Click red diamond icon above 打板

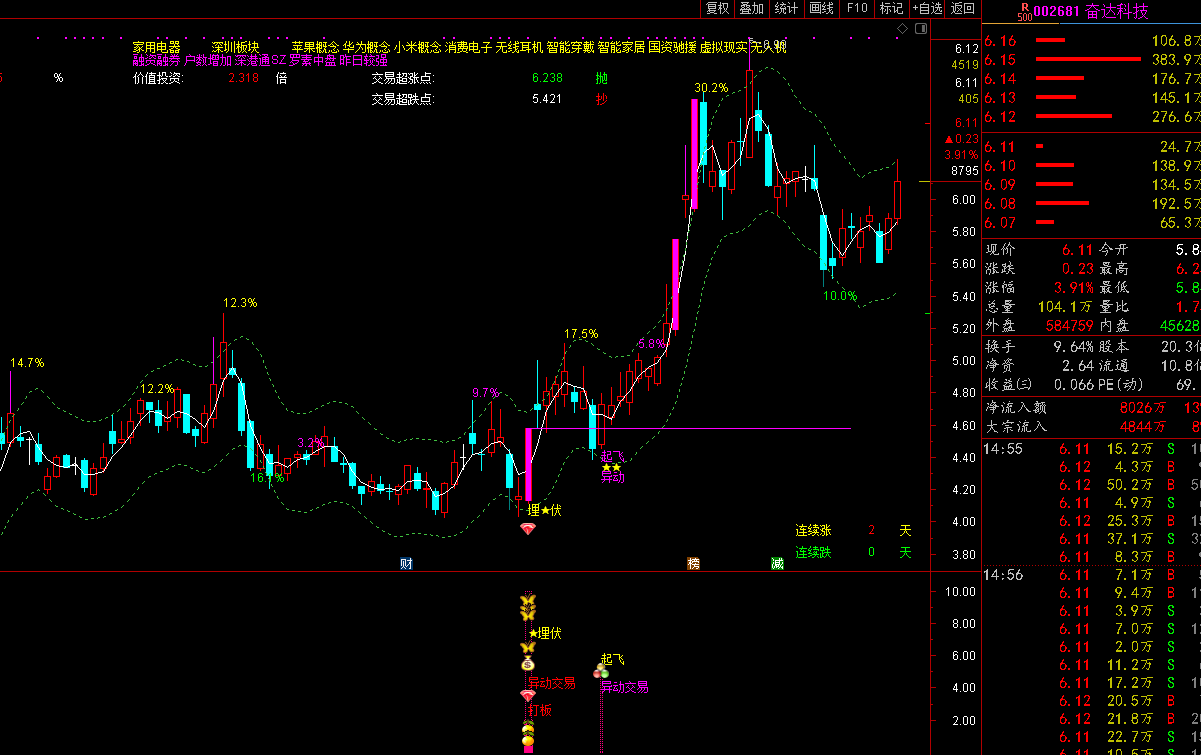pyautogui.click(x=528, y=695)
